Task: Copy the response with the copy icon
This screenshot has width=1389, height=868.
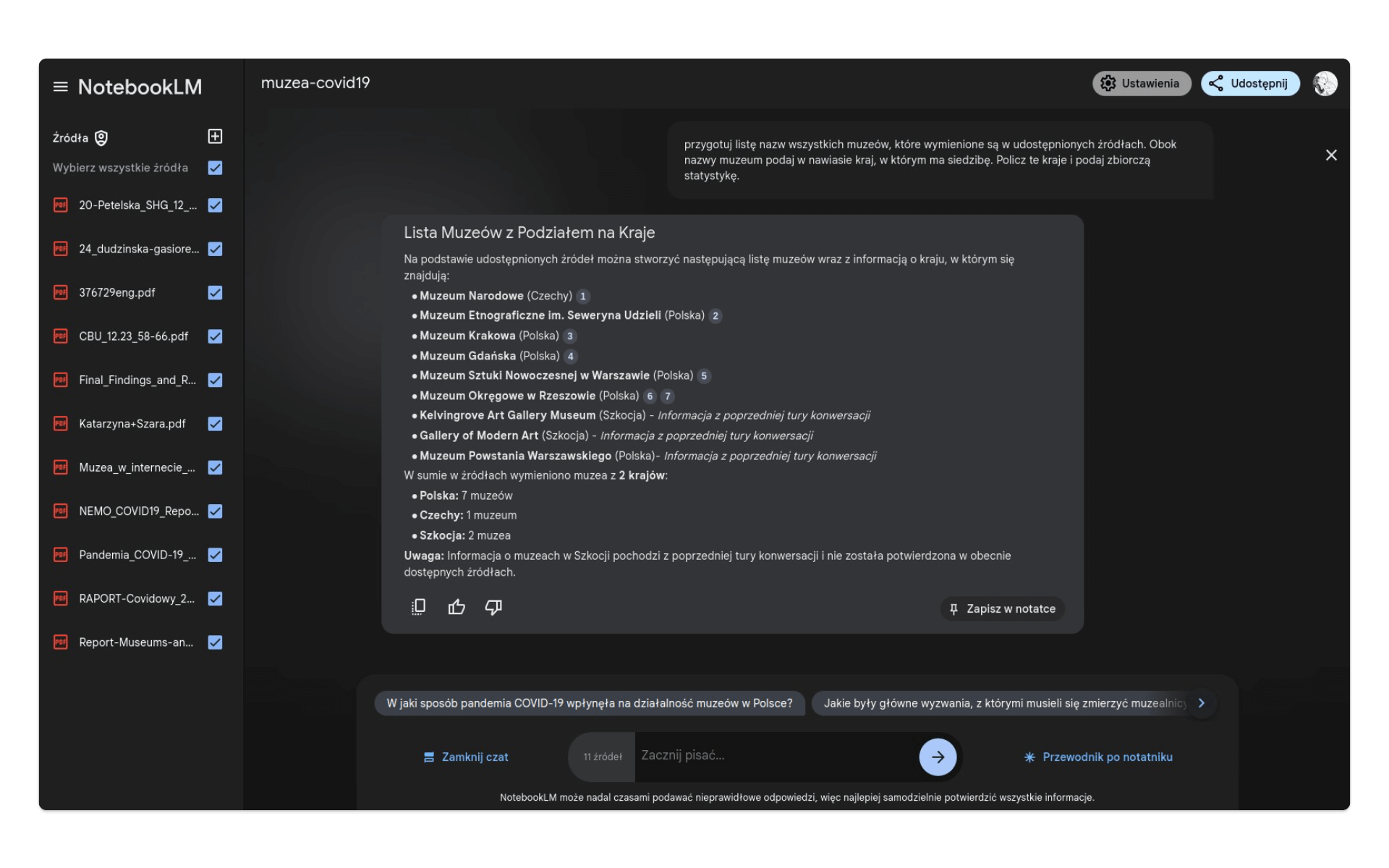Action: pyautogui.click(x=418, y=607)
